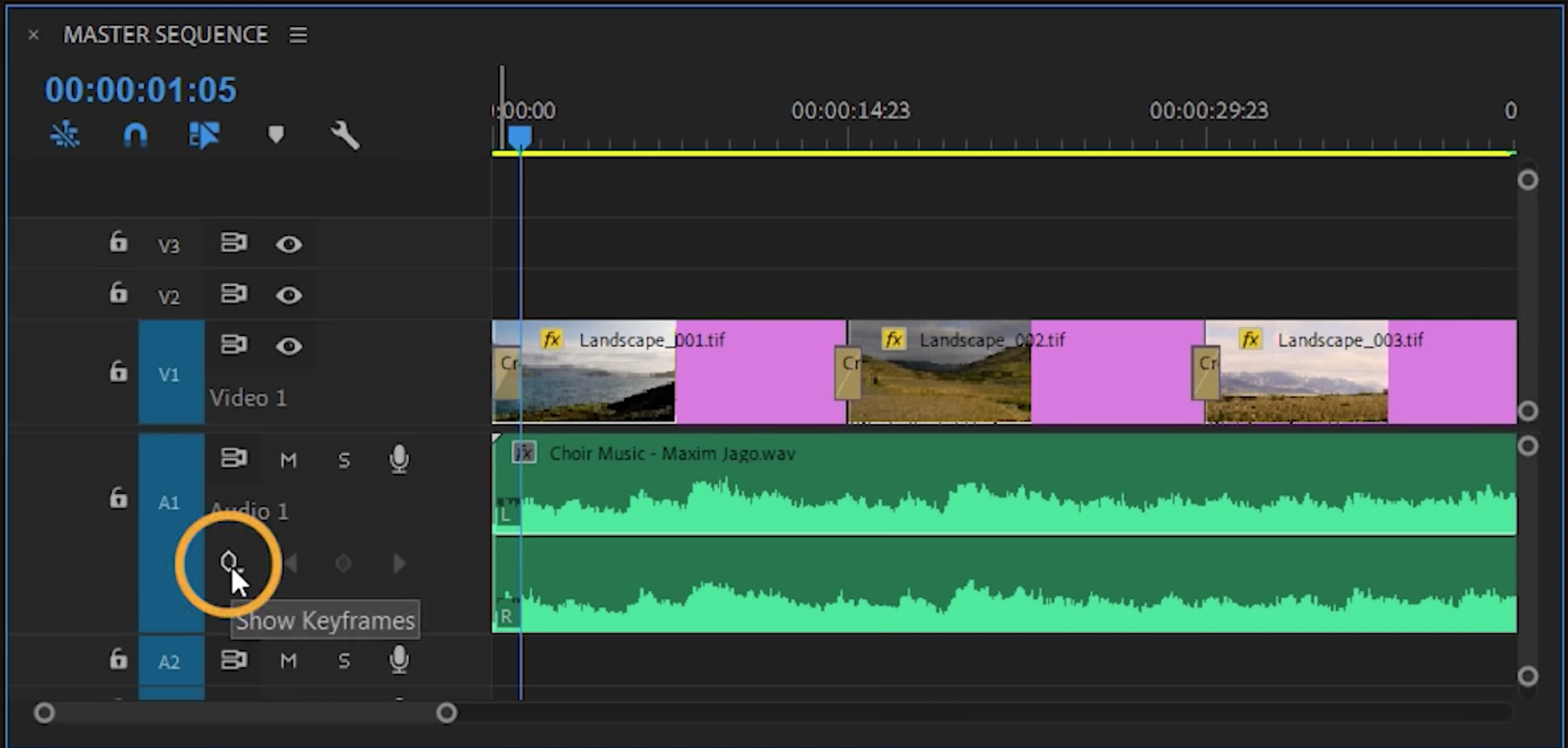
Task: Toggle lock on track V1
Action: coord(118,371)
